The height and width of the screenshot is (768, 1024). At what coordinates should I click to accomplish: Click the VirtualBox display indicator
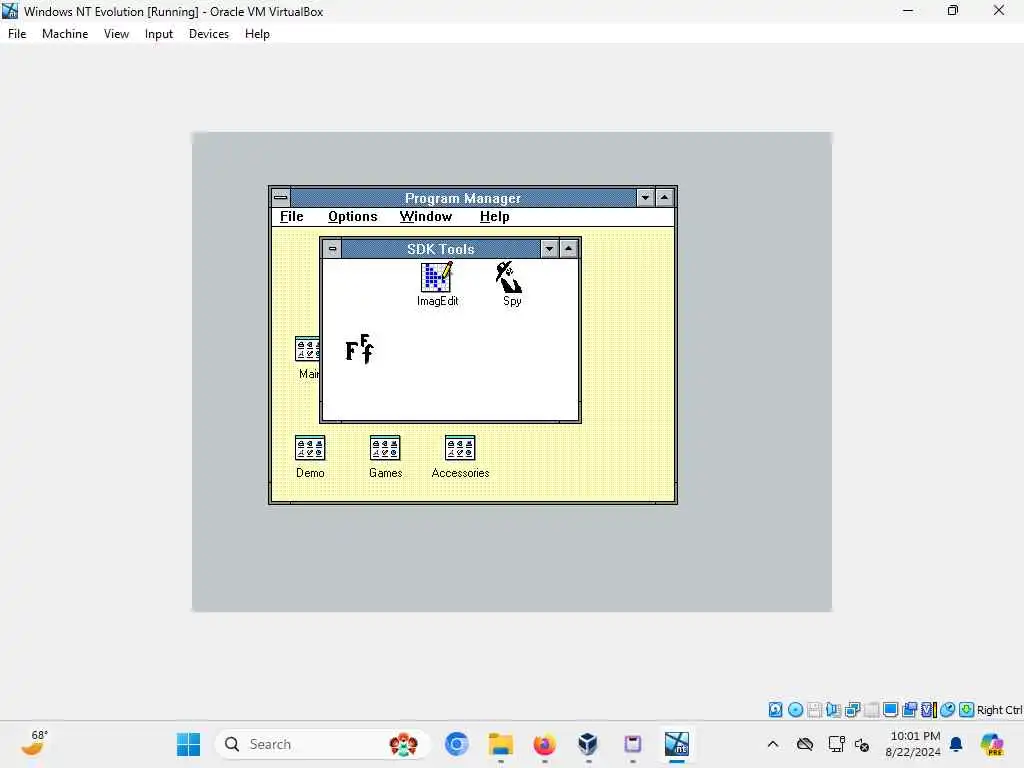(x=890, y=710)
